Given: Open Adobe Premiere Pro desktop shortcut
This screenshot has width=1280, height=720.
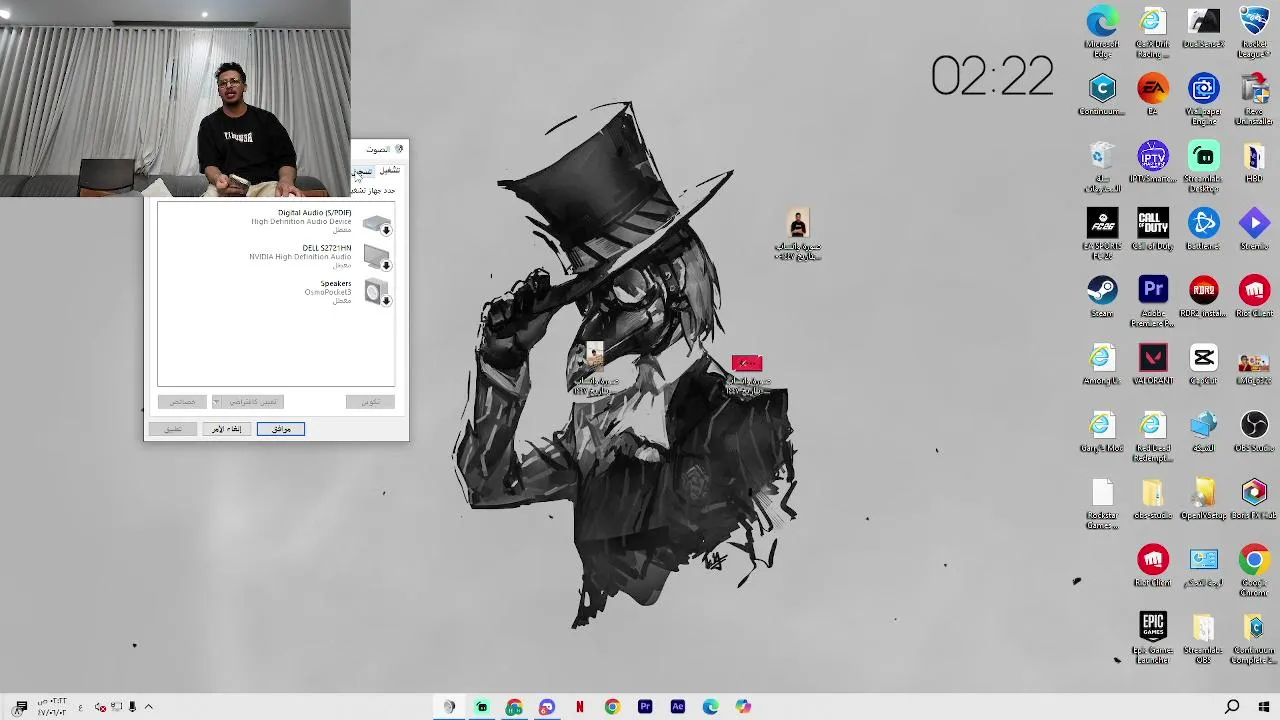Looking at the screenshot, I should point(1152,301).
